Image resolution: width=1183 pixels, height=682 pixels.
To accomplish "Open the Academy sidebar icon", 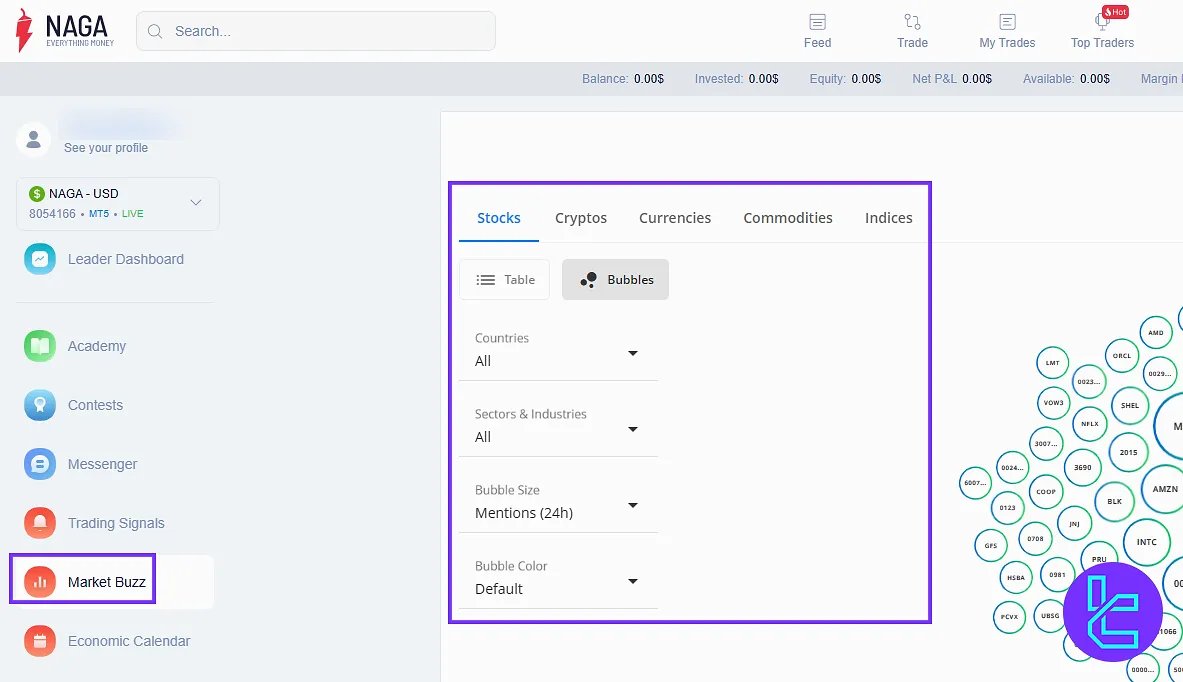I will [40, 346].
